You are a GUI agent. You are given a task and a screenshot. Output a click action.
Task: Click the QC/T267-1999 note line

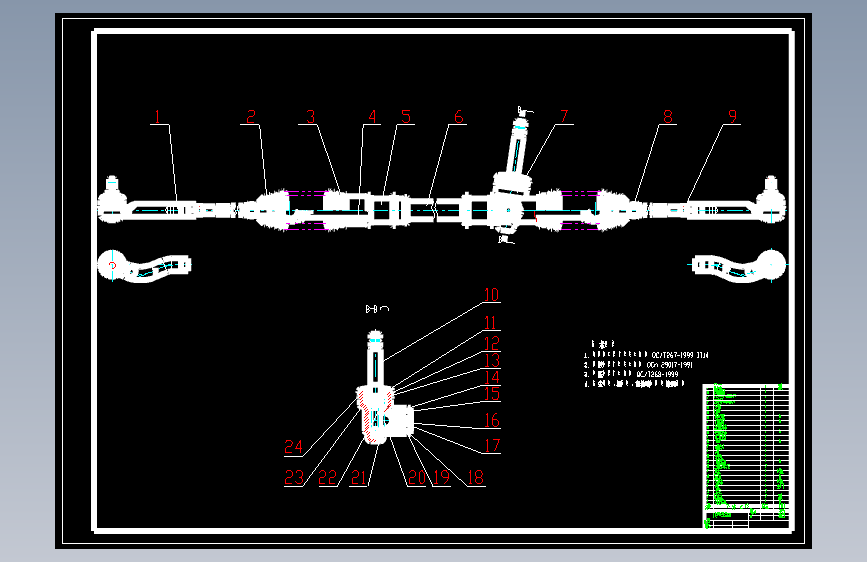click(x=646, y=355)
